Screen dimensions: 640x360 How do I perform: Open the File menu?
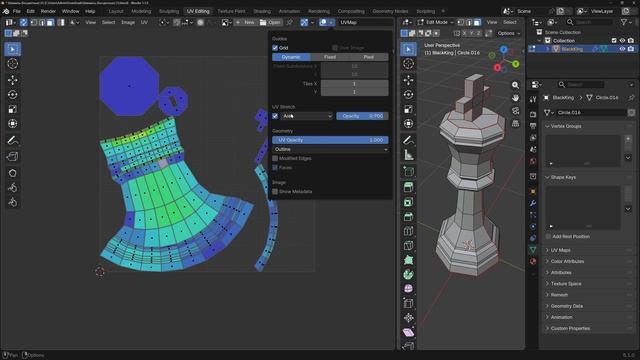coord(16,11)
